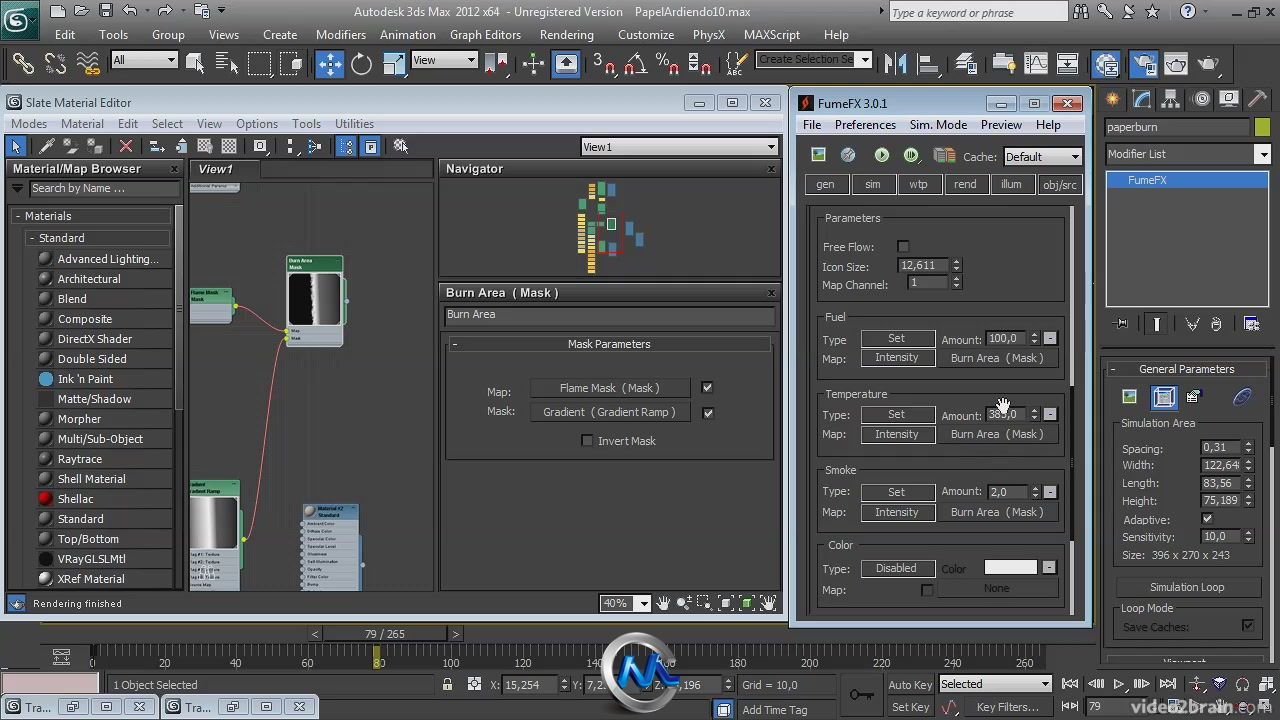Open the reference coordinate View dropdown
Viewport: 1280px width, 720px height.
[x=444, y=60]
